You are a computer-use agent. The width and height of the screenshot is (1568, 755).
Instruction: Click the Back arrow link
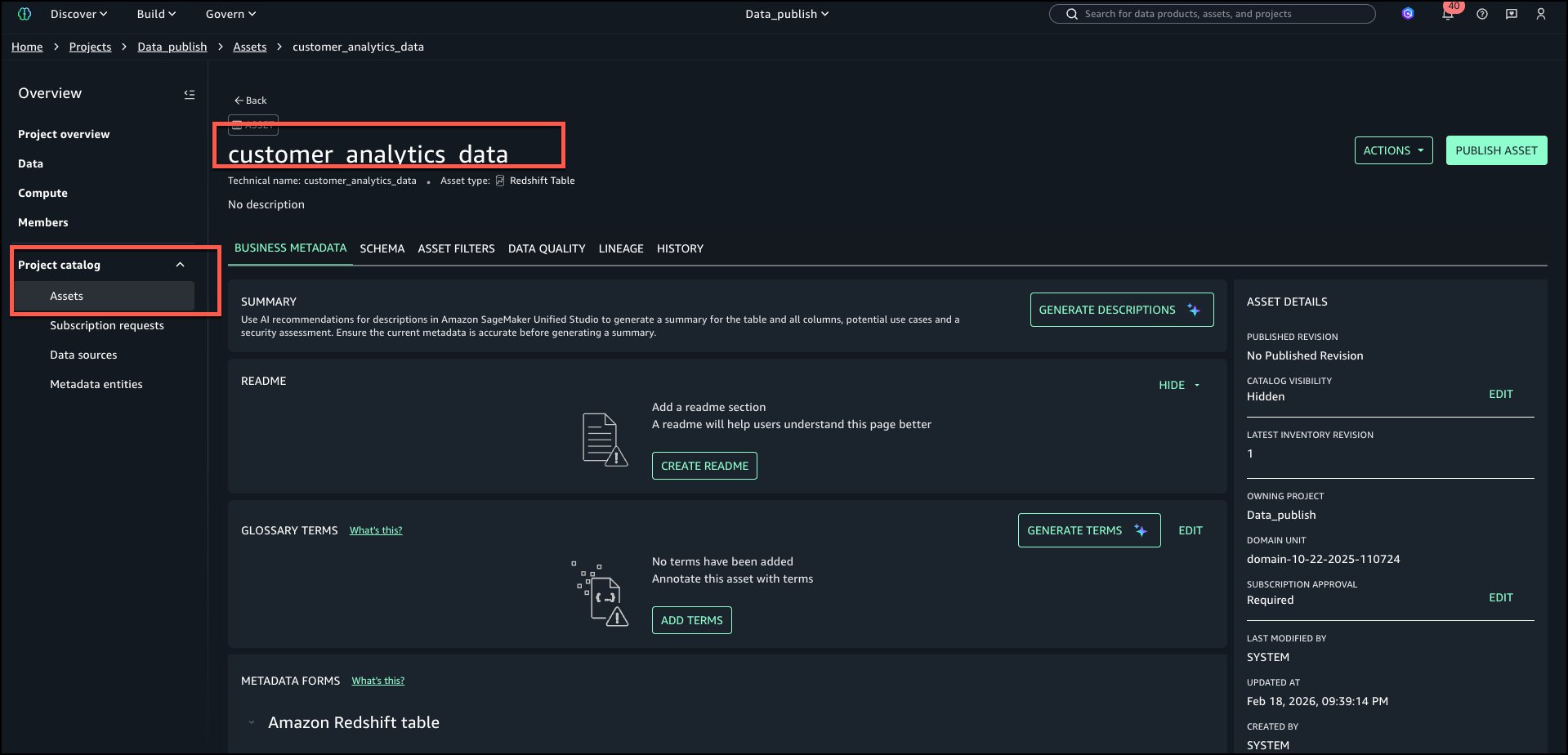[250, 101]
